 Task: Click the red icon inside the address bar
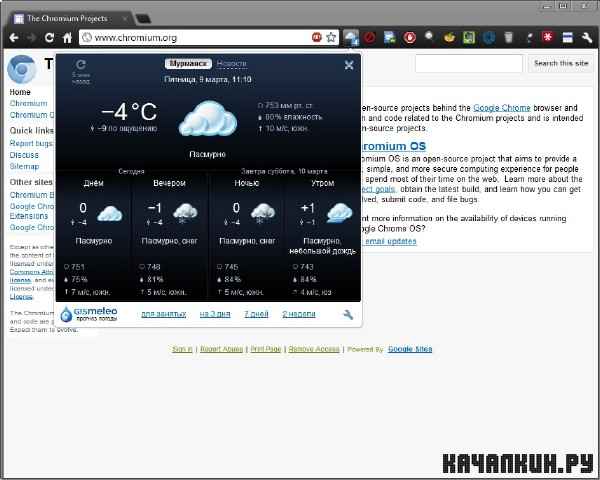(317, 37)
